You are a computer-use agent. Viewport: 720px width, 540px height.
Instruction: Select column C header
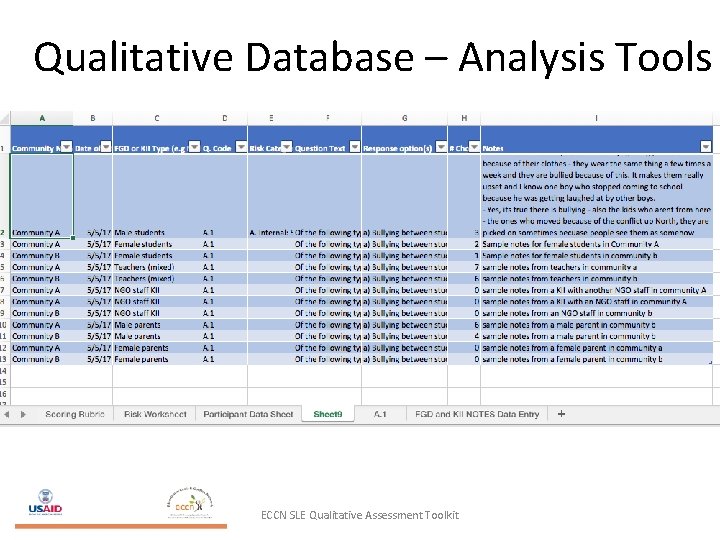157,118
